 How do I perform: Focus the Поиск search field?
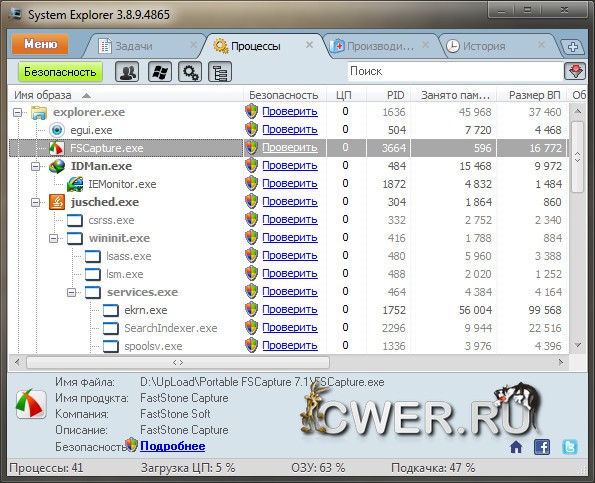pos(455,71)
